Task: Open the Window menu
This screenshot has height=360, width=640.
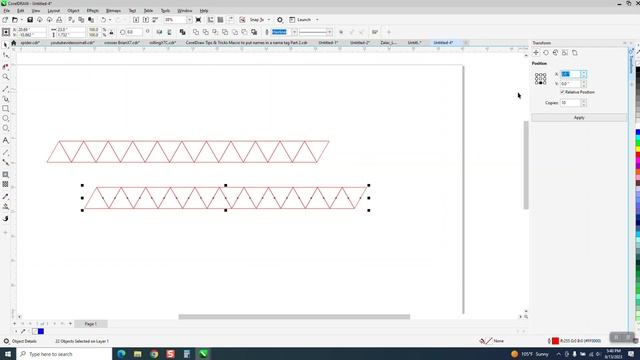Action: [x=184, y=11]
